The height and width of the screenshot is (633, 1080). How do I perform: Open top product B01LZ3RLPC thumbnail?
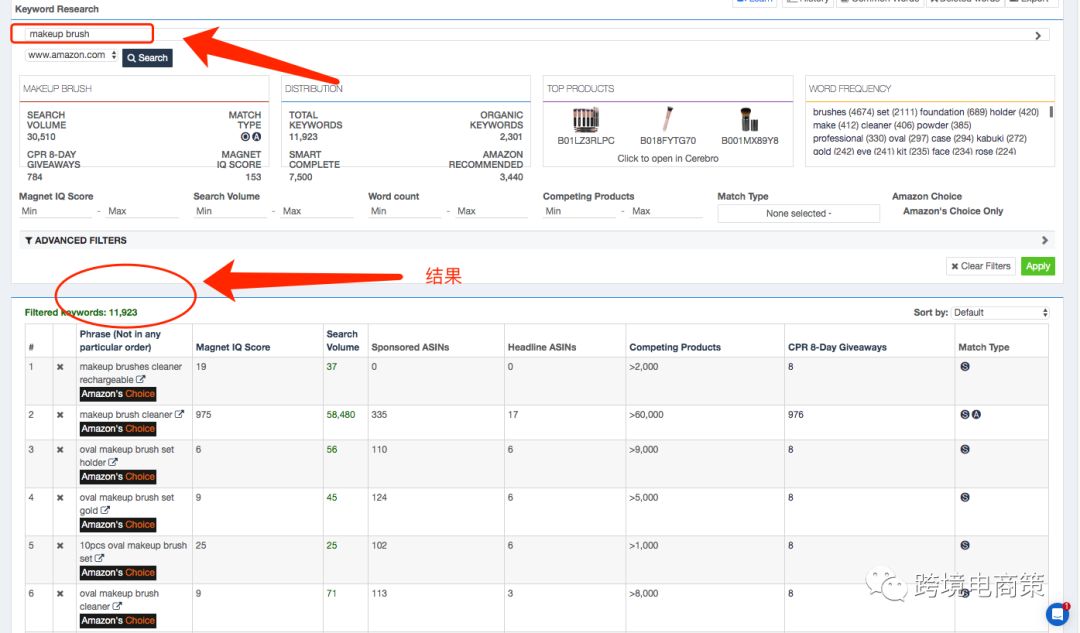[x=585, y=119]
